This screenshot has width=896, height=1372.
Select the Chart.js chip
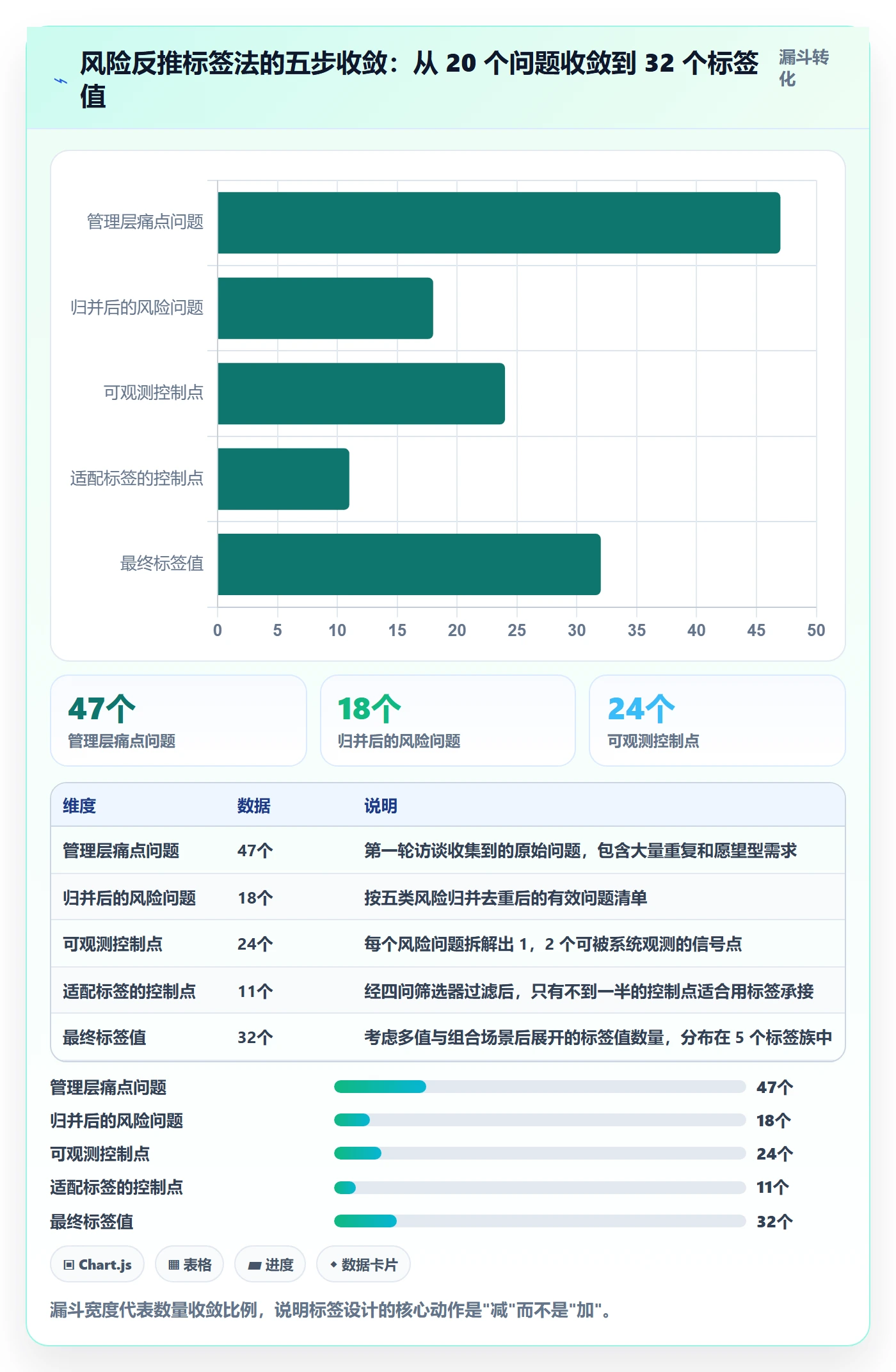[x=97, y=1264]
